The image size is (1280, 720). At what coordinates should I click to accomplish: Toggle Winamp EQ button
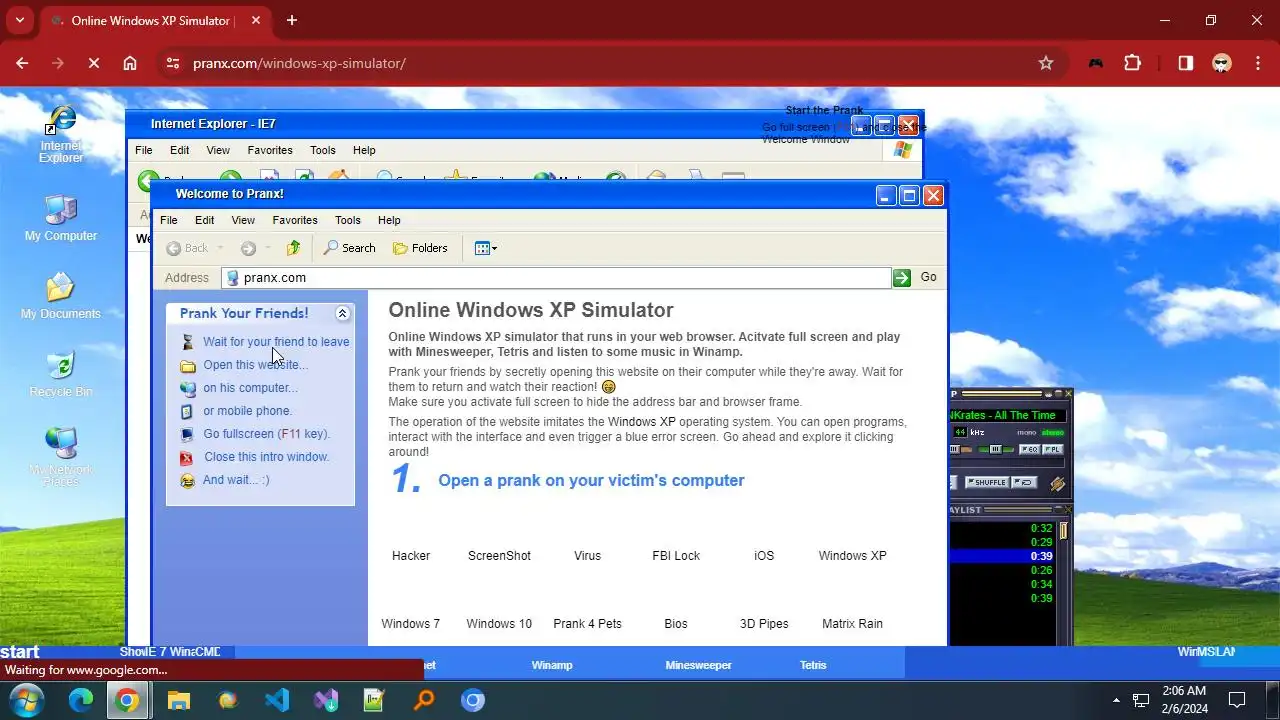1030,449
